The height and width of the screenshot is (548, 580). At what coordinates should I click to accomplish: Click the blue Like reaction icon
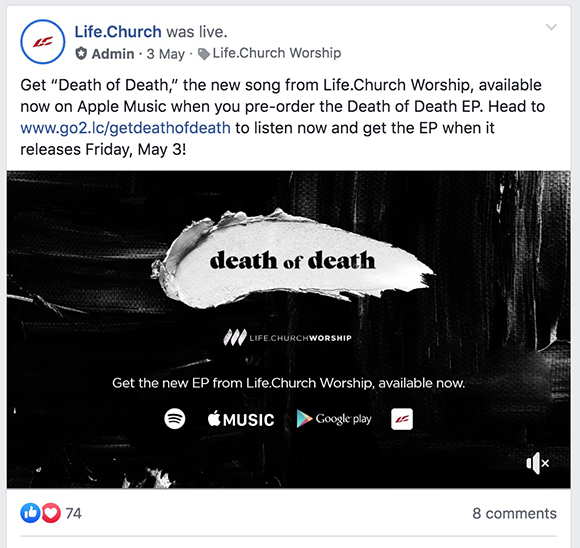(30, 513)
